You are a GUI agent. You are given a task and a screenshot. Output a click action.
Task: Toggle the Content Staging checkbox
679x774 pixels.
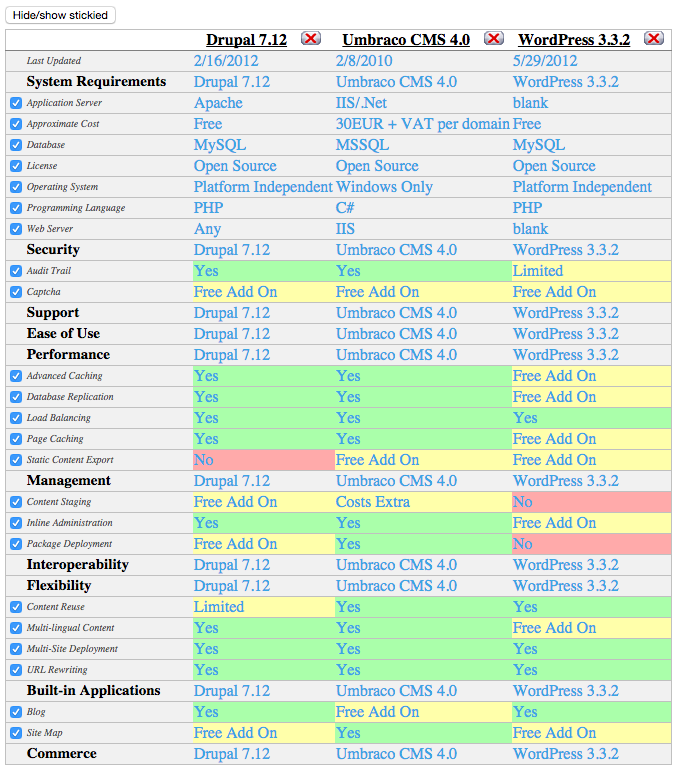coord(16,502)
